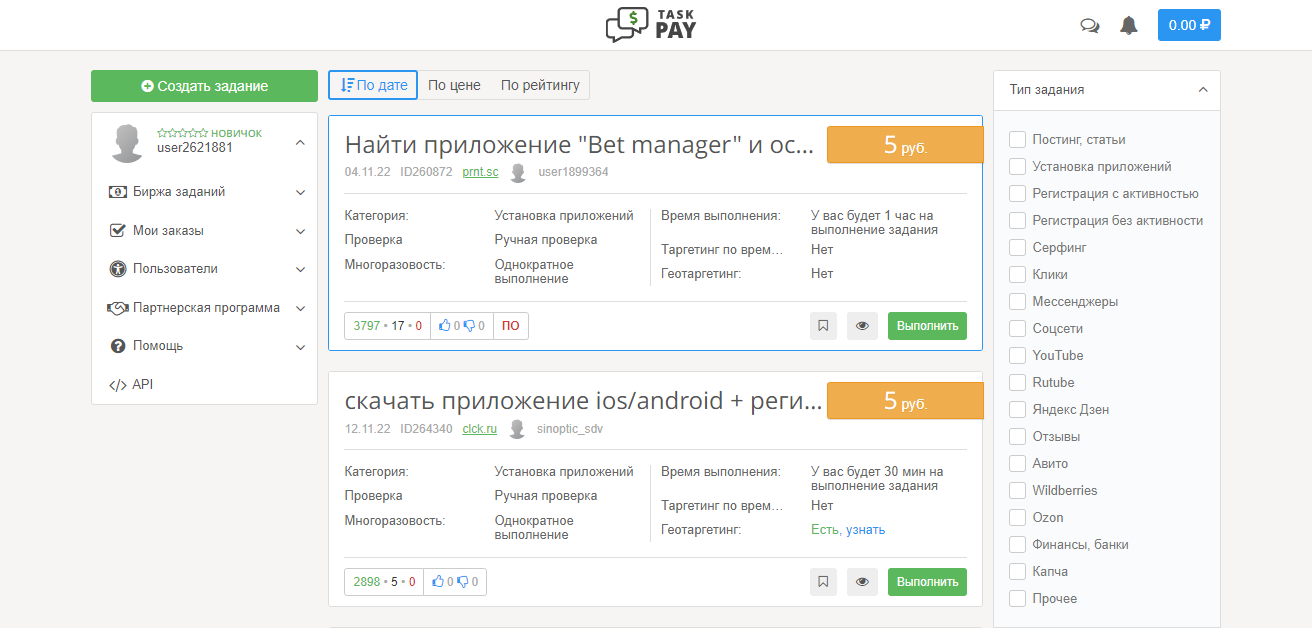This screenshot has height=628, width=1312.
Task: Click the Task Pay logo
Action: [x=651, y=25]
